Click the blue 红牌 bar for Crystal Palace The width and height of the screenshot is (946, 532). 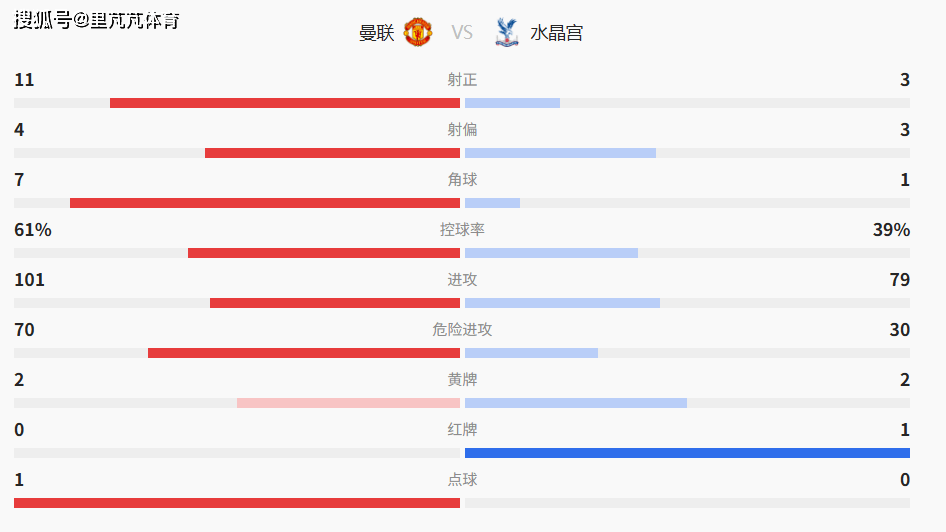687,453
